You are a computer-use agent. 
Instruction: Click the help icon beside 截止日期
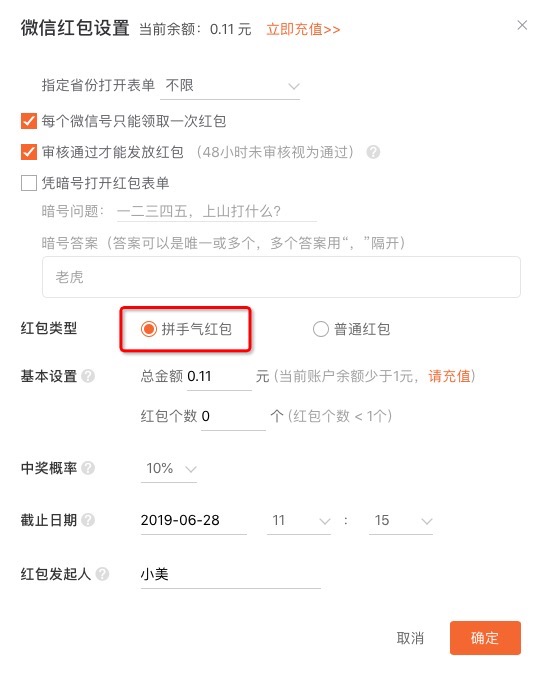88,520
